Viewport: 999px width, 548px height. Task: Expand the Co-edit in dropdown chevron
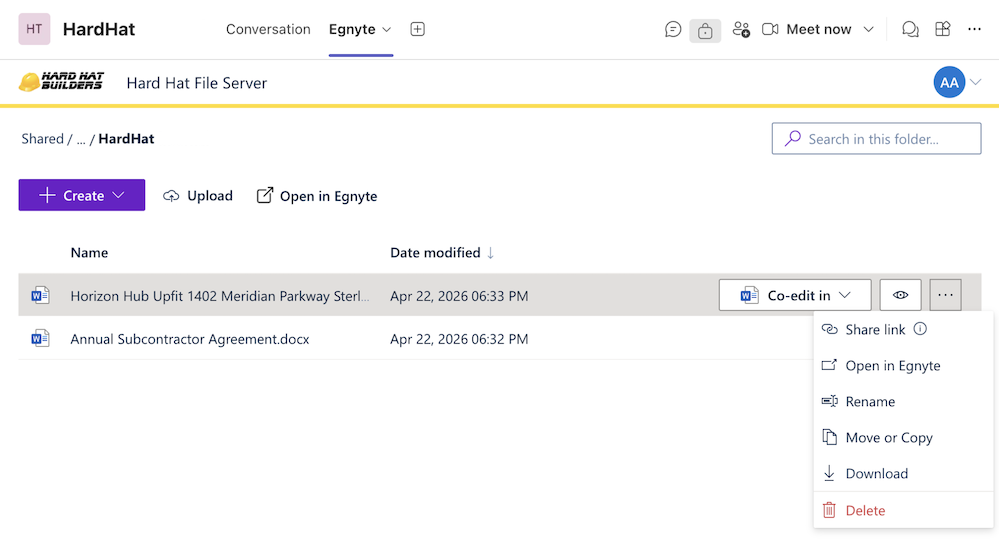point(845,295)
